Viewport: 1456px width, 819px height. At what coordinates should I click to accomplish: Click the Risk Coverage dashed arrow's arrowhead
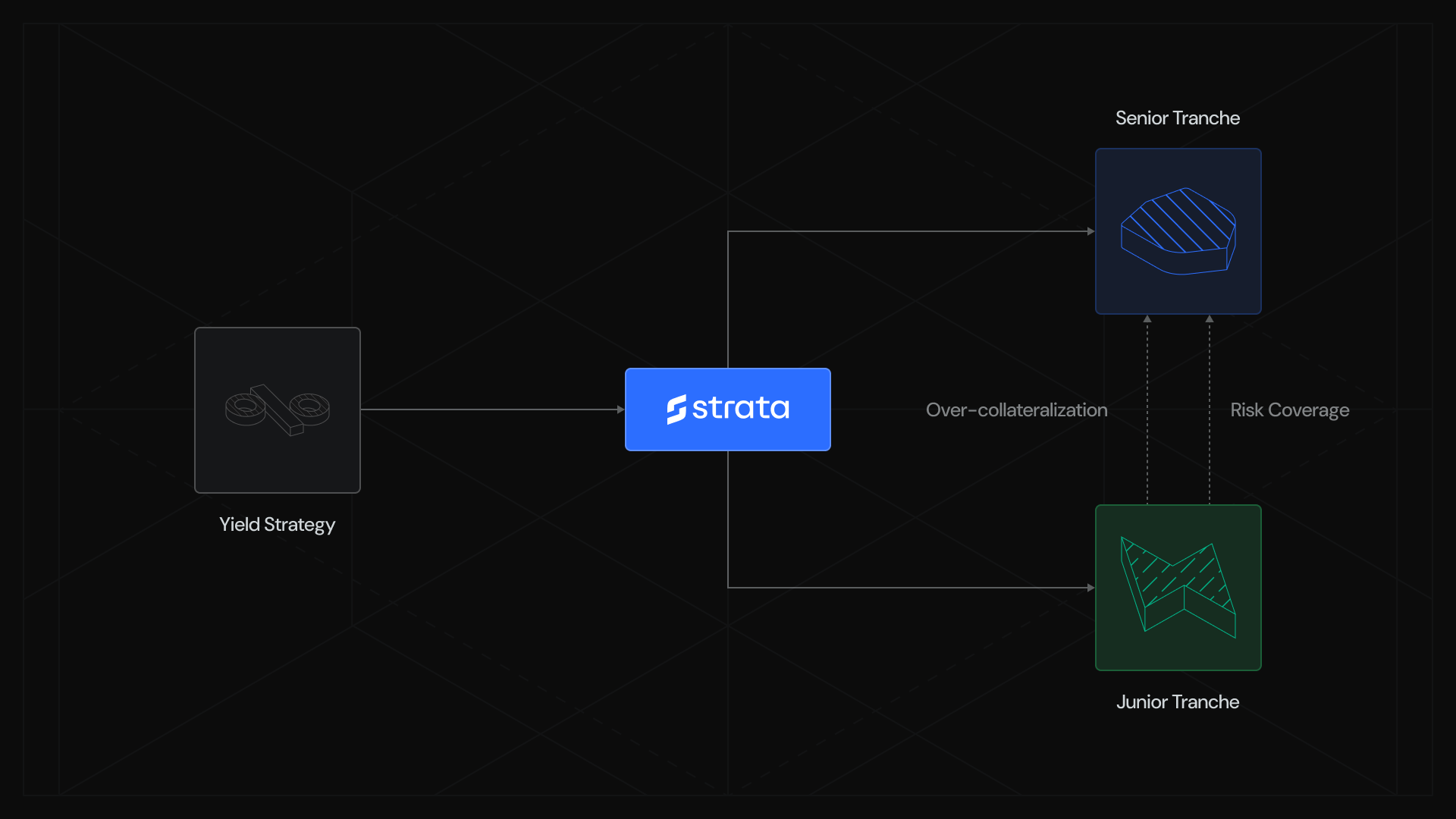(x=1210, y=319)
